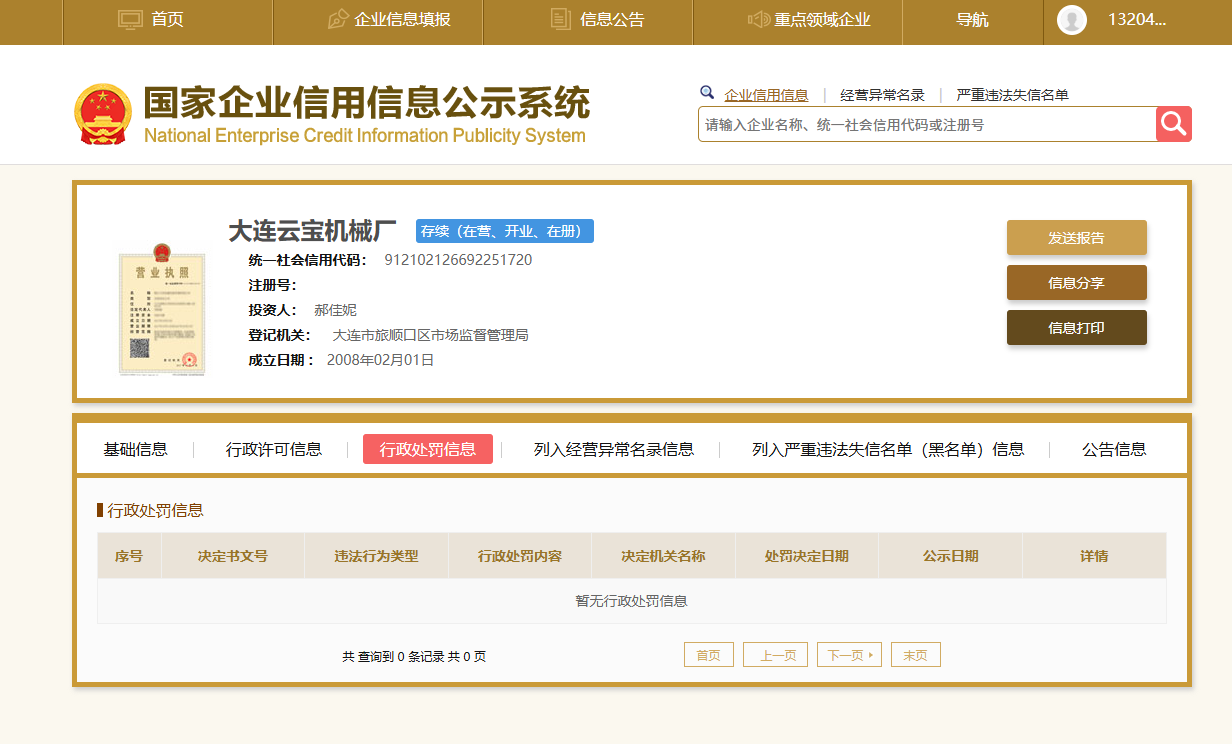The image size is (1232, 744).
Task: Open the 导航 menu in top bar
Action: coord(972,20)
